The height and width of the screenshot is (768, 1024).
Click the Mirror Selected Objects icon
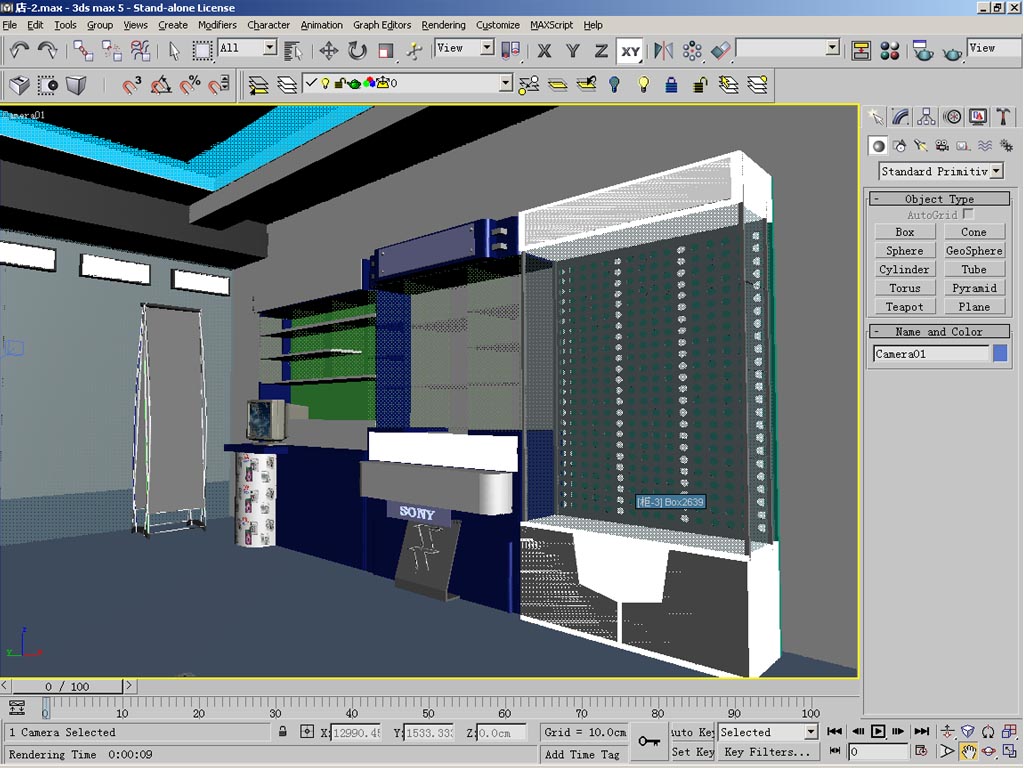(x=663, y=50)
